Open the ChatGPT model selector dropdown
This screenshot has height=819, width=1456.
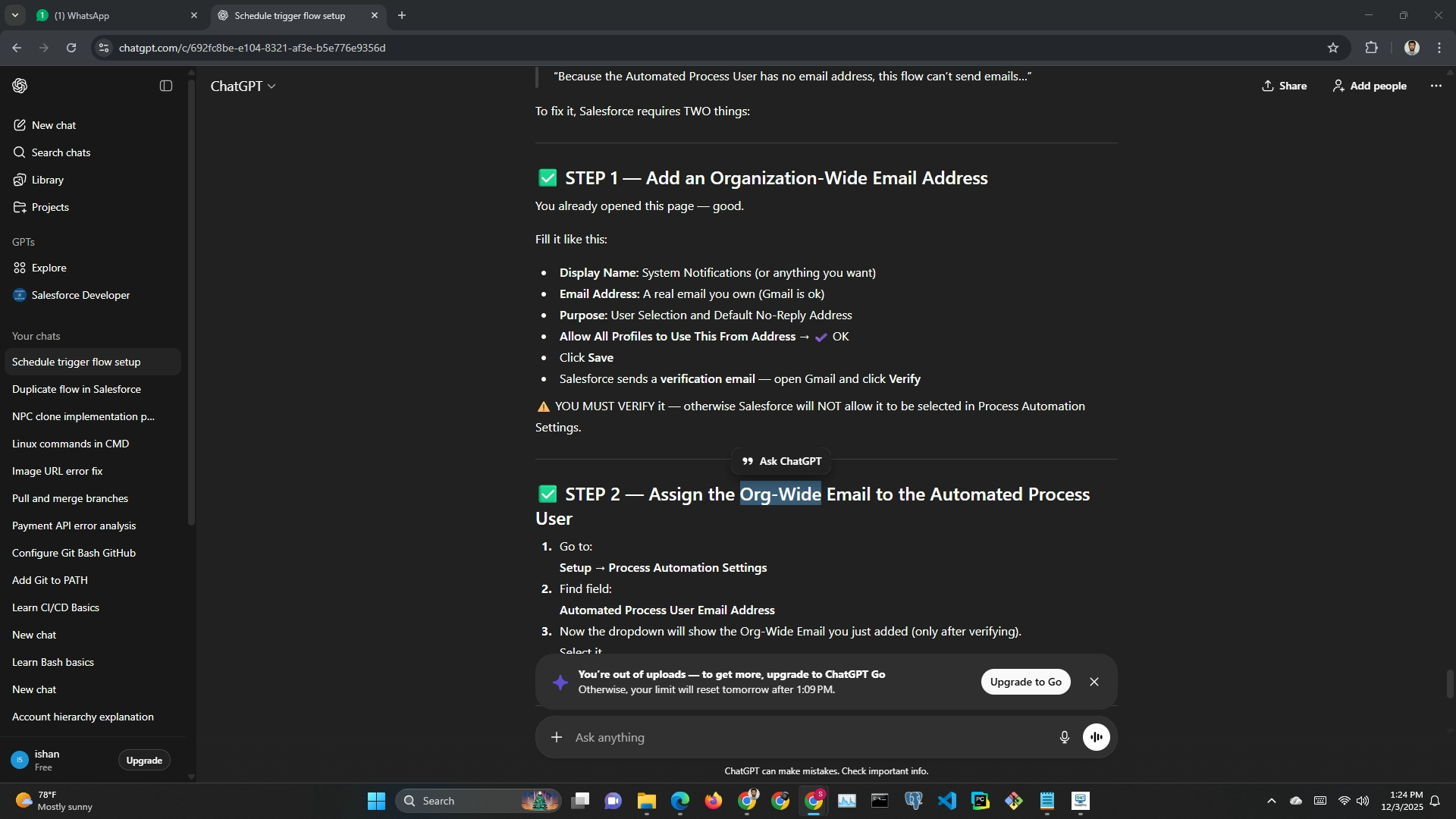point(243,86)
